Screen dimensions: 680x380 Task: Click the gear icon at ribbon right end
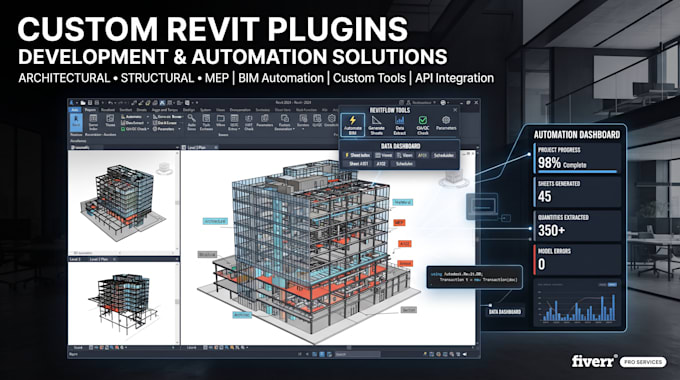[332, 118]
